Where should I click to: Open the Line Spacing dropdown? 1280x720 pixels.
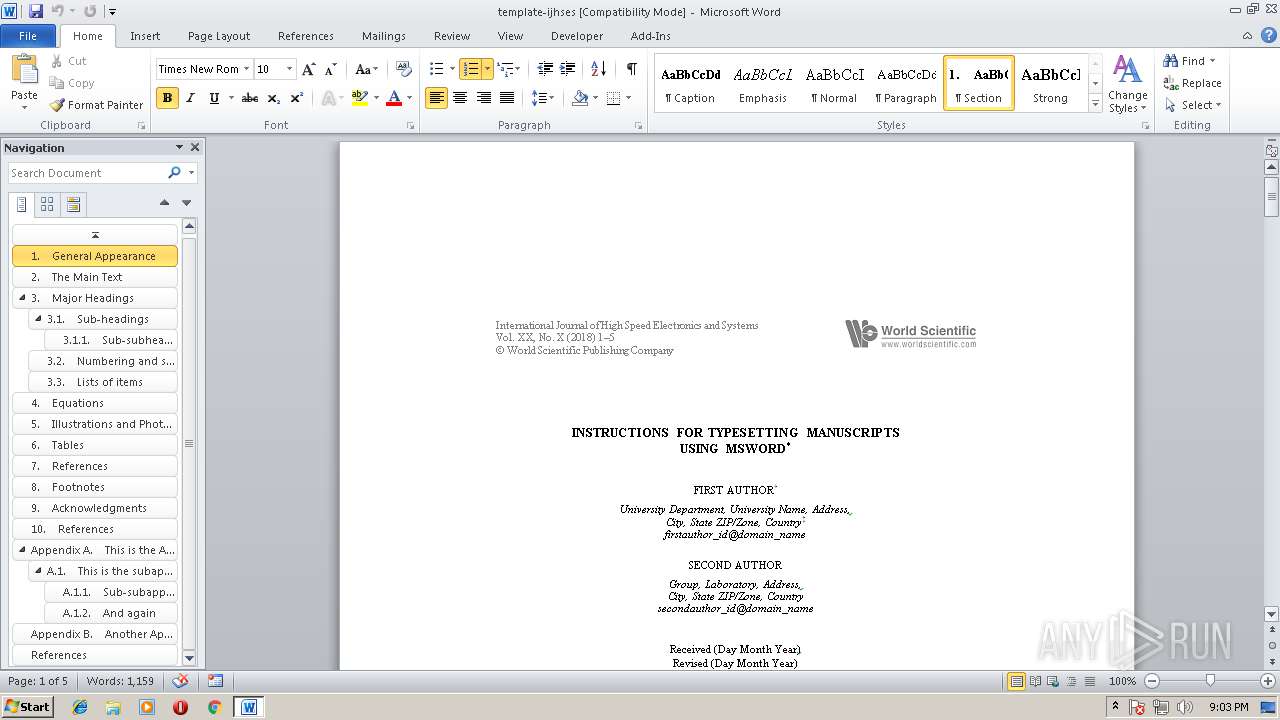point(542,98)
